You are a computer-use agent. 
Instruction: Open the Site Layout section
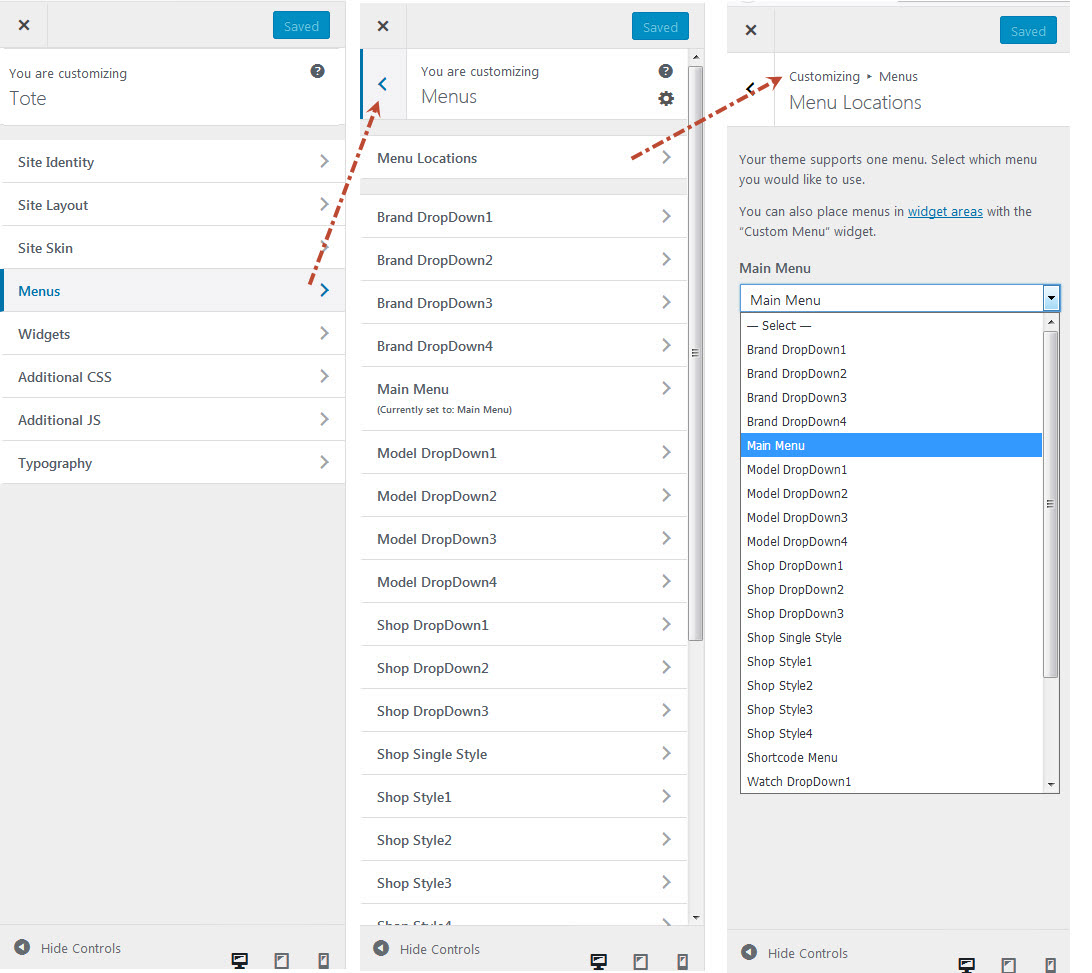(173, 205)
